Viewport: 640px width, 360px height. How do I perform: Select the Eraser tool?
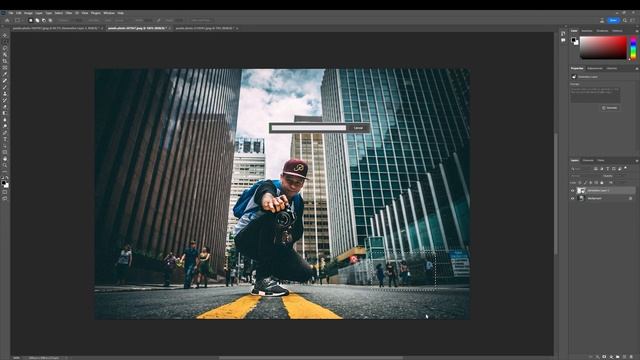[x=5, y=107]
